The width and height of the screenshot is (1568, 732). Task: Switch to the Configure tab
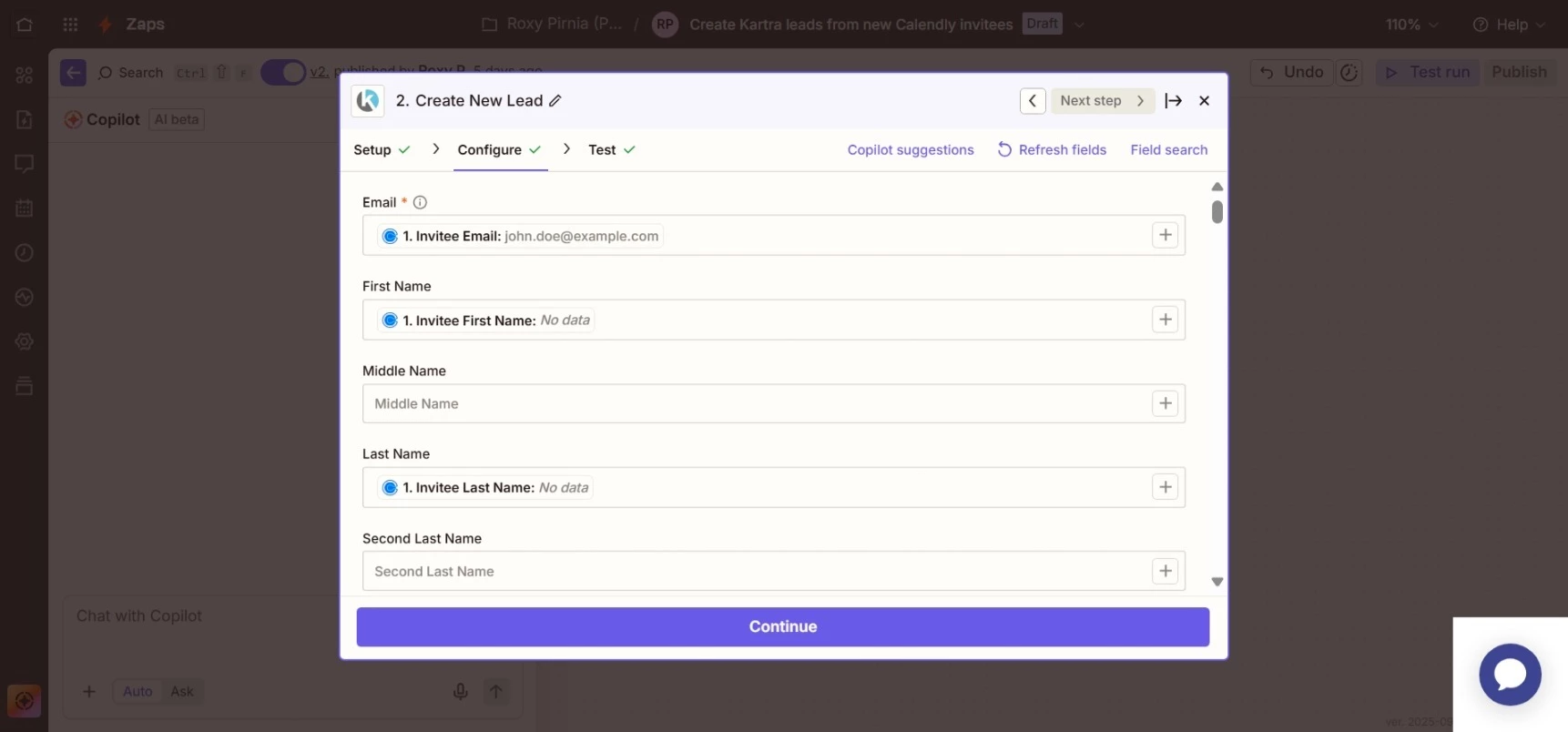pyautogui.click(x=500, y=149)
